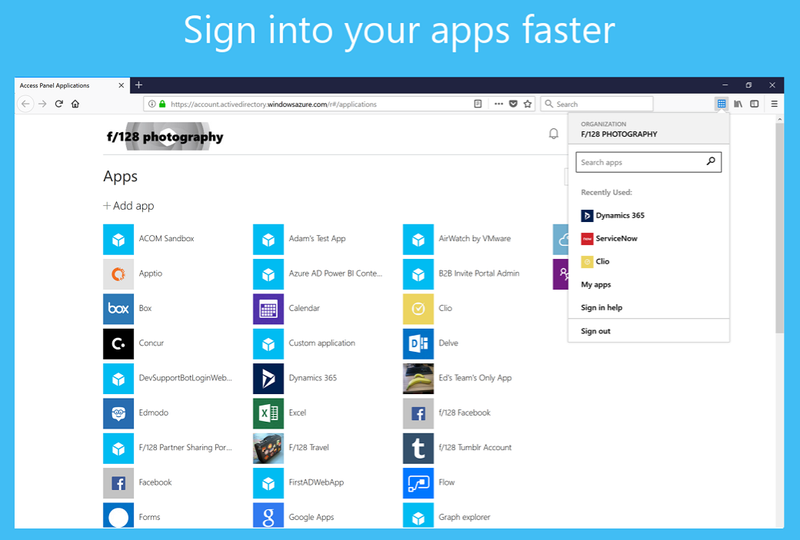Launch the FirstADWebApp tile
This screenshot has width=800, height=540.
(x=268, y=483)
